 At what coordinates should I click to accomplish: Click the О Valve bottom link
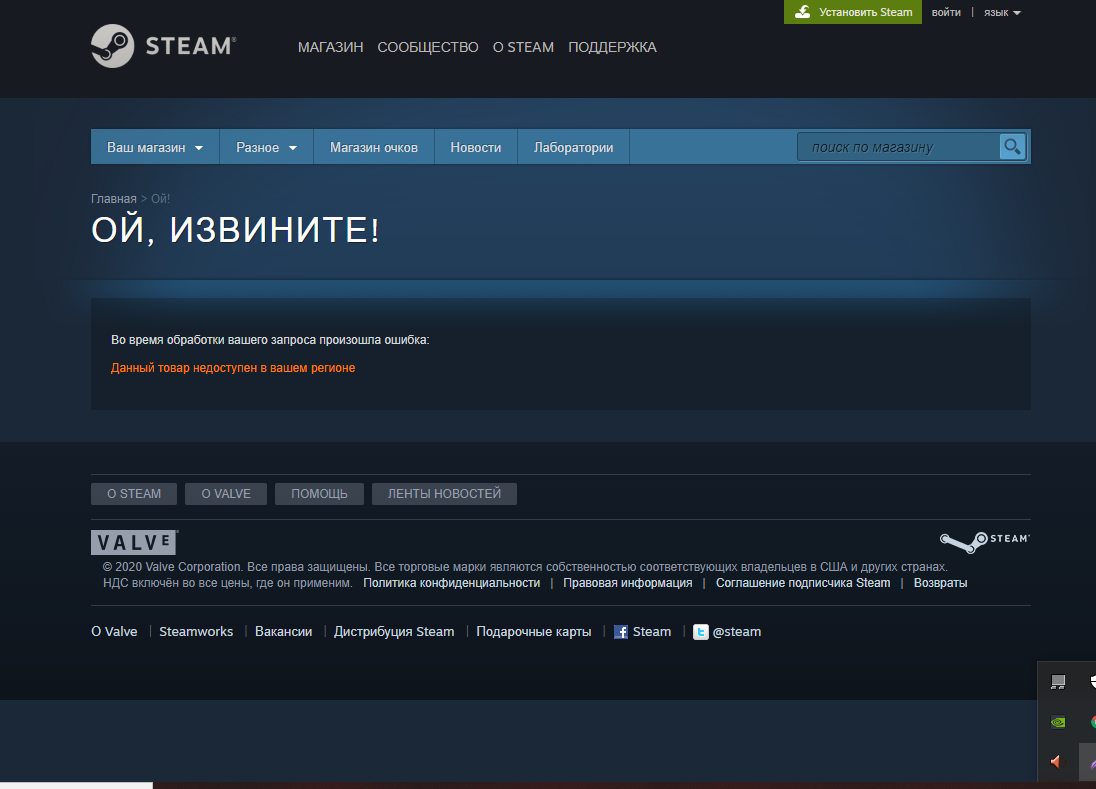114,632
